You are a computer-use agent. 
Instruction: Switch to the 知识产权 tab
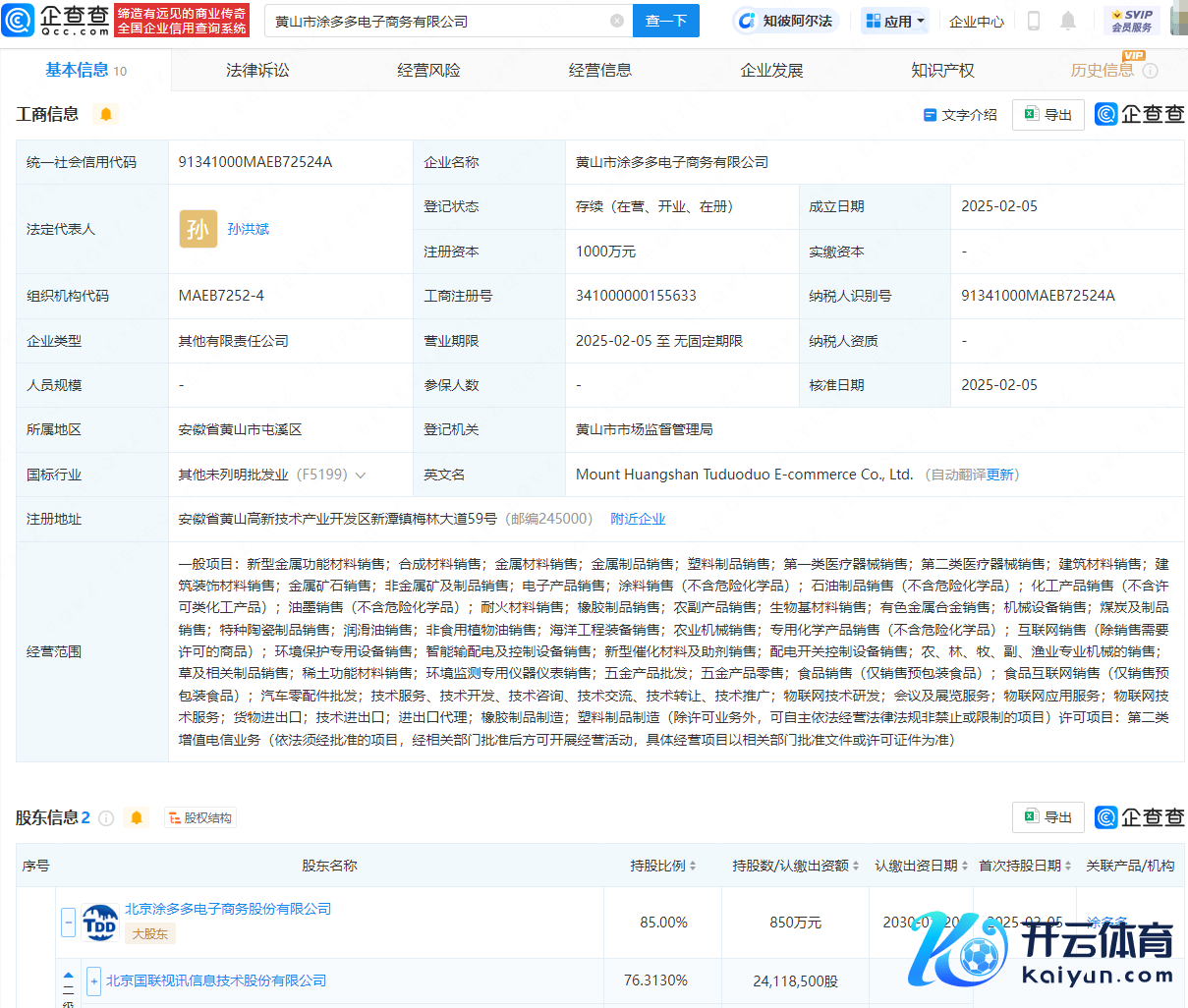pos(942,71)
